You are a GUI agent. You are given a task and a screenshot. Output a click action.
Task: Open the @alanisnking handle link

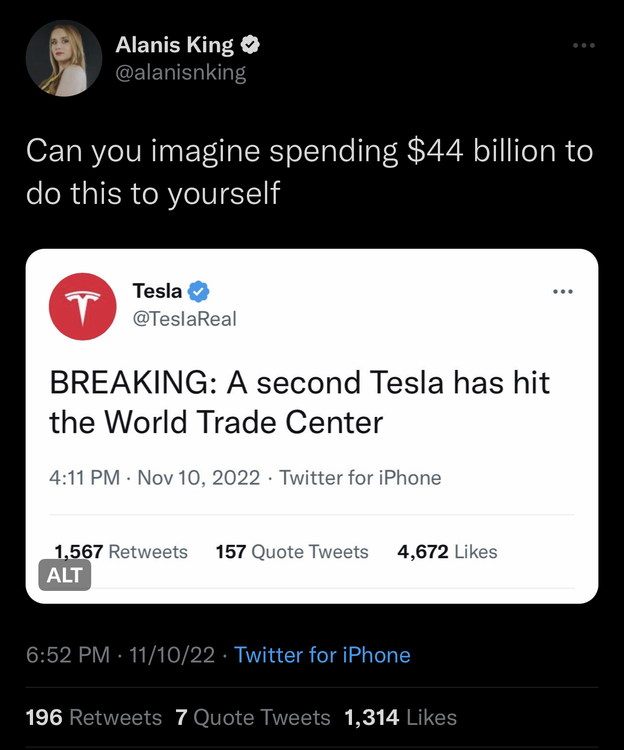click(180, 73)
